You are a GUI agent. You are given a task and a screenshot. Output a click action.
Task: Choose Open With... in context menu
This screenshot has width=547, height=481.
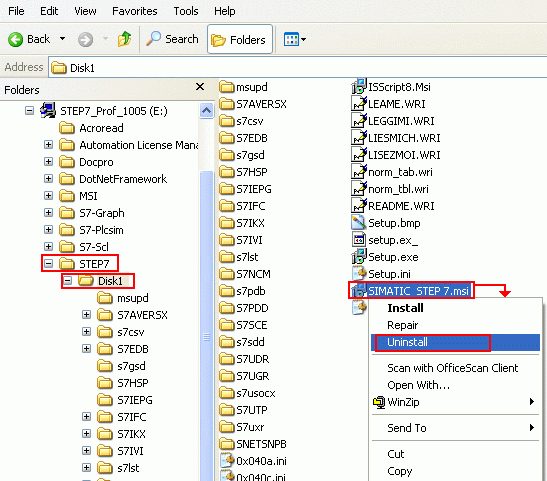419,385
